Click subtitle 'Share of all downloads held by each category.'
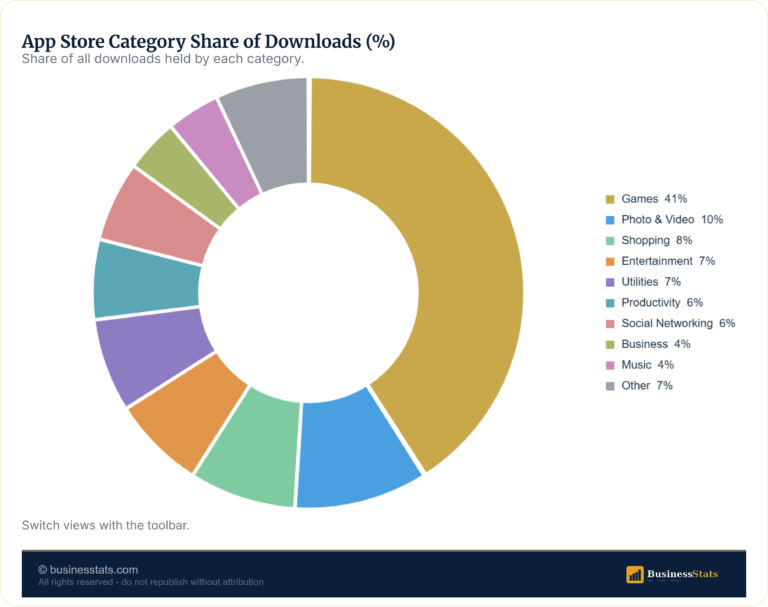768x607 pixels. click(163, 59)
